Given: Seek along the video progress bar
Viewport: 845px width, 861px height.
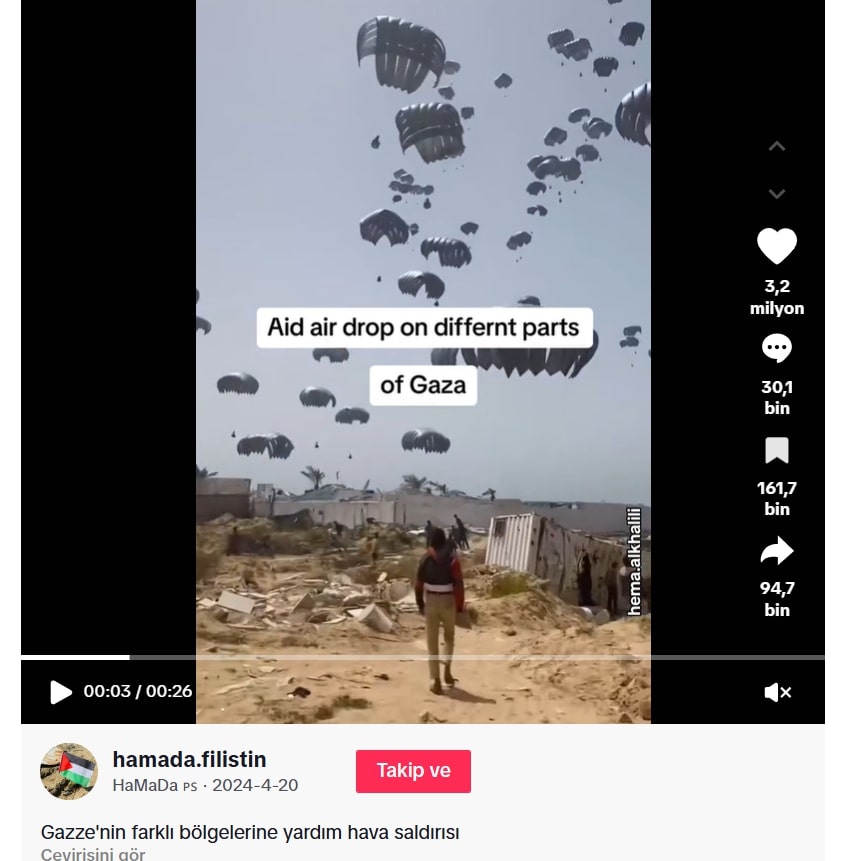Looking at the screenshot, I should (422, 657).
